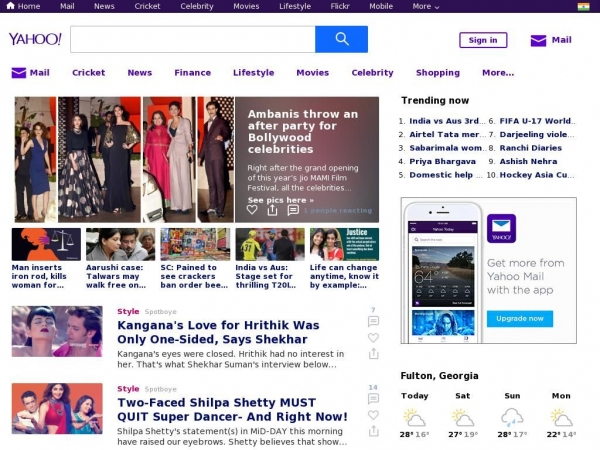The height and width of the screenshot is (450, 600).
Task: Click '1 people reacting' text
Action: tap(338, 210)
